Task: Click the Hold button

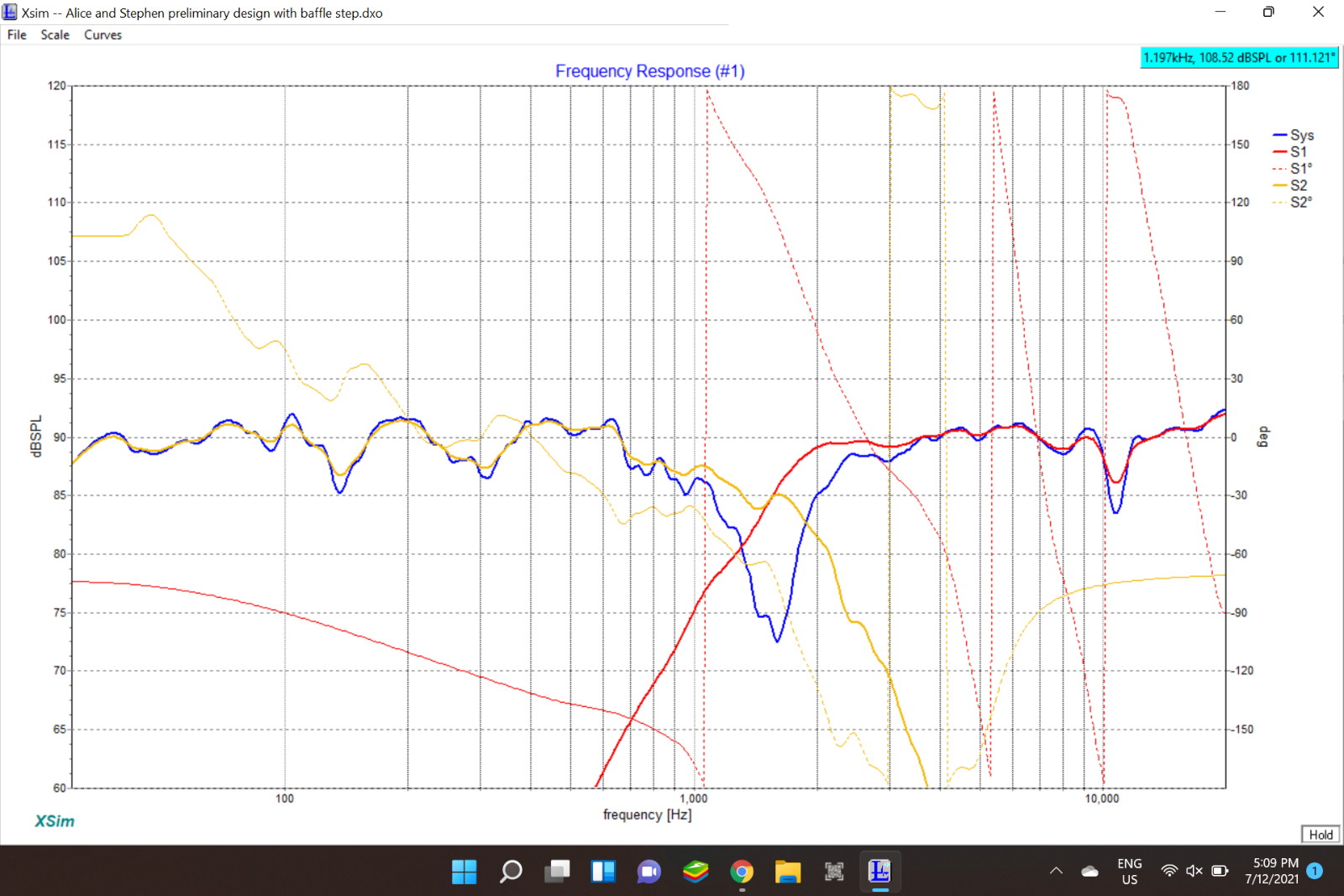Action: coord(1320,835)
